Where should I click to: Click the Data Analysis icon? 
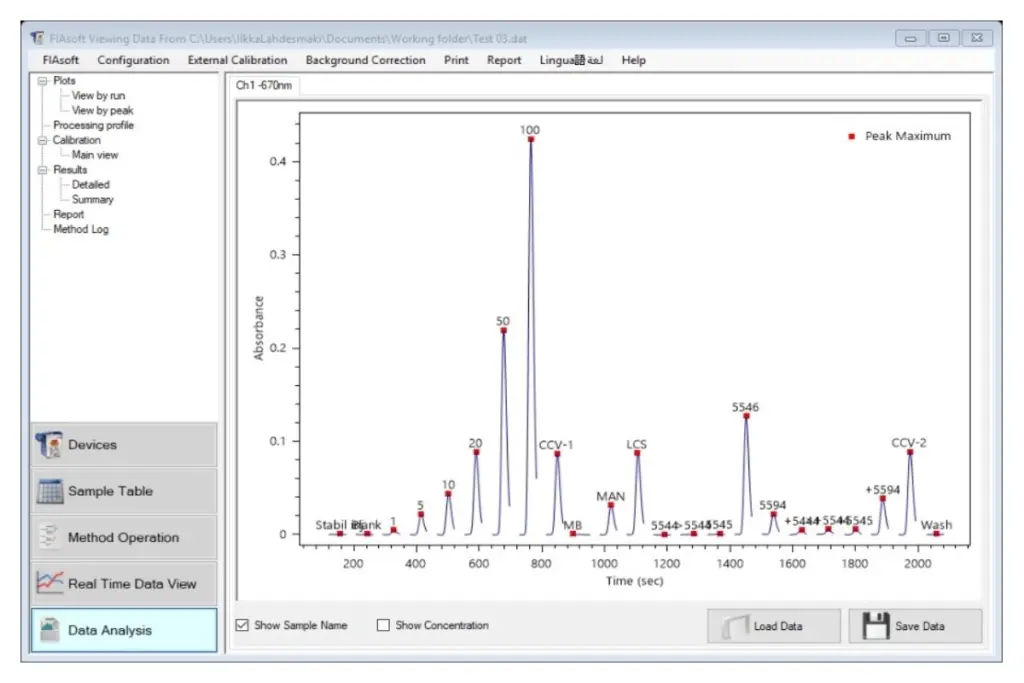(49, 630)
